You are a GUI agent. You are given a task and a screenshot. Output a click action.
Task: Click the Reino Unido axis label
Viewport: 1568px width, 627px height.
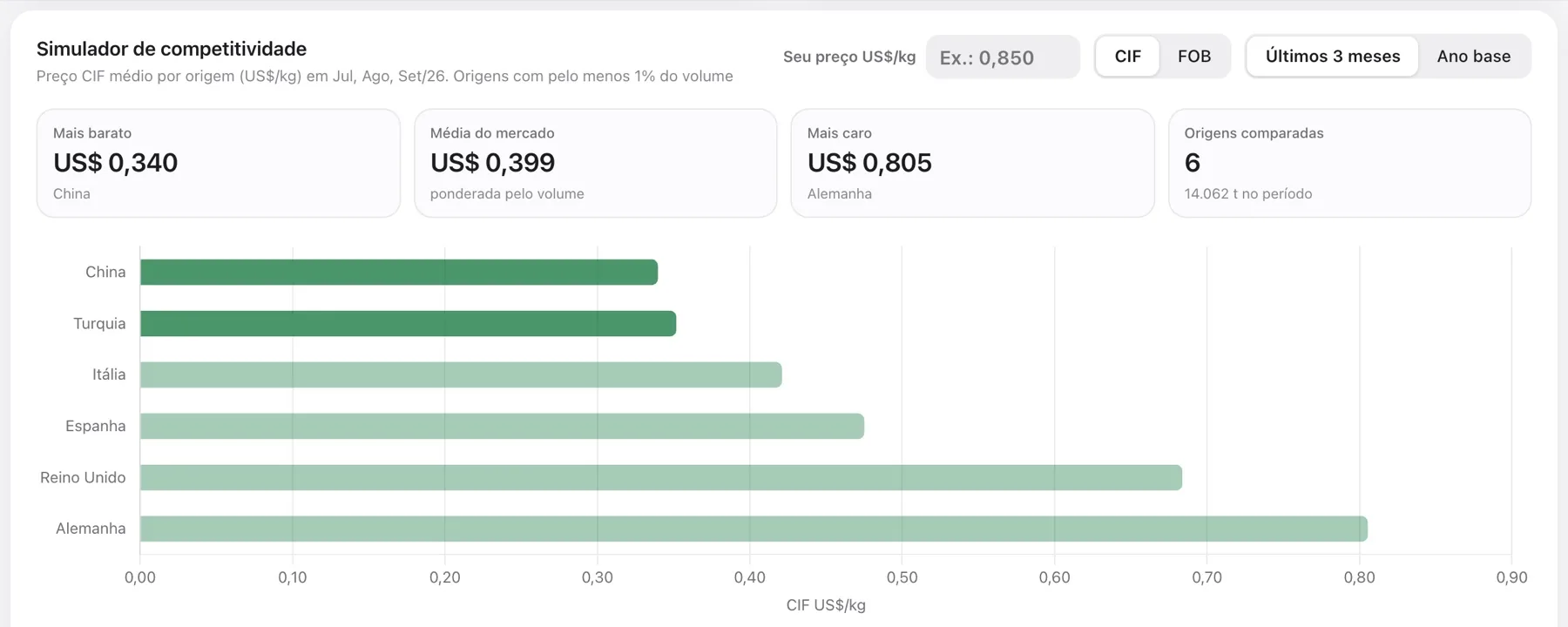(83, 477)
